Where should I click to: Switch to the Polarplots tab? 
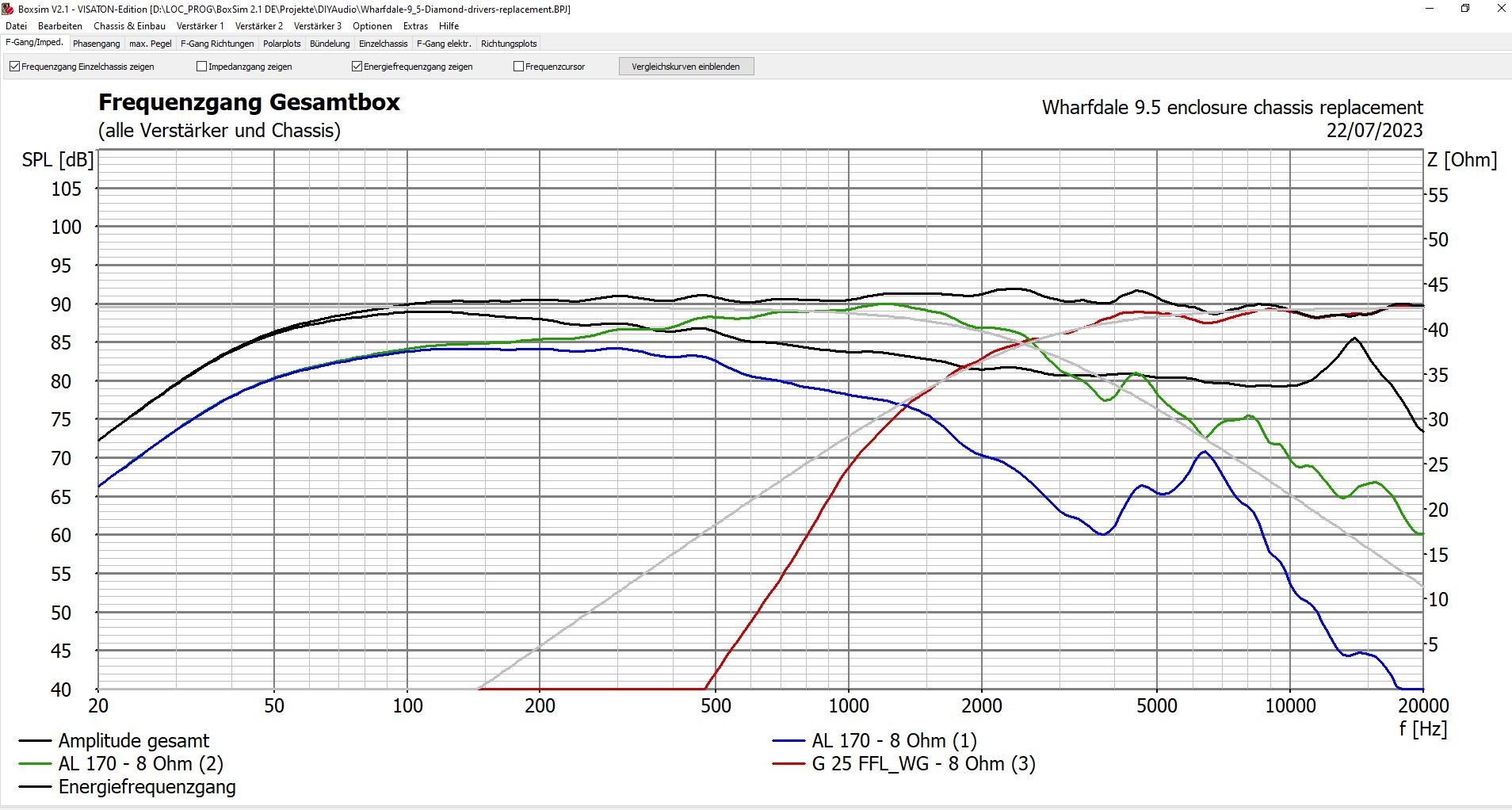[282, 44]
